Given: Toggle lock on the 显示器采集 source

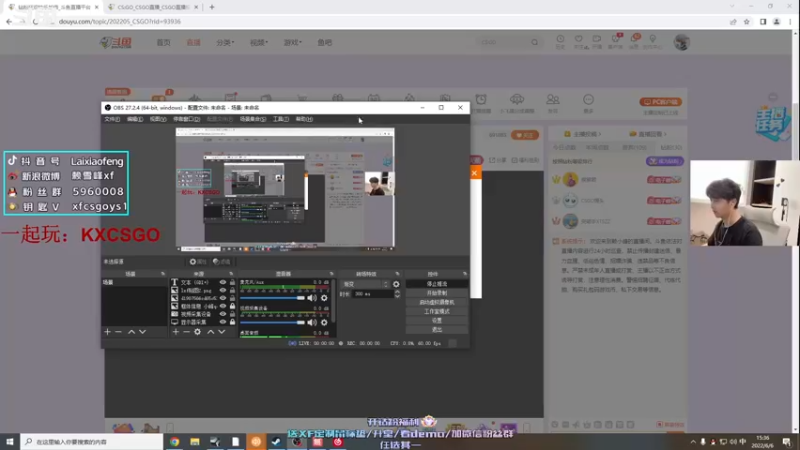Looking at the screenshot, I should pos(233,322).
